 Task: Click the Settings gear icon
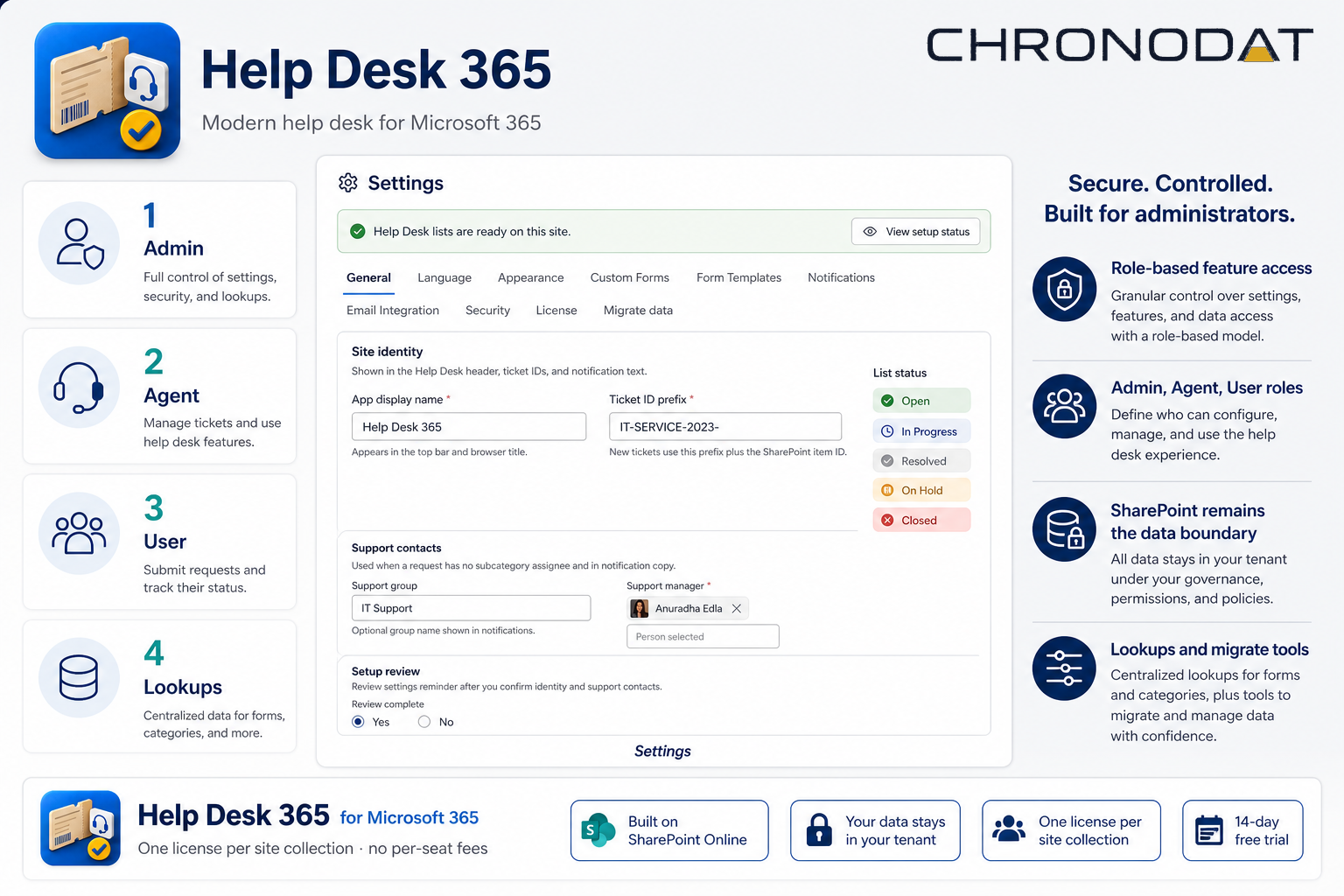point(348,183)
